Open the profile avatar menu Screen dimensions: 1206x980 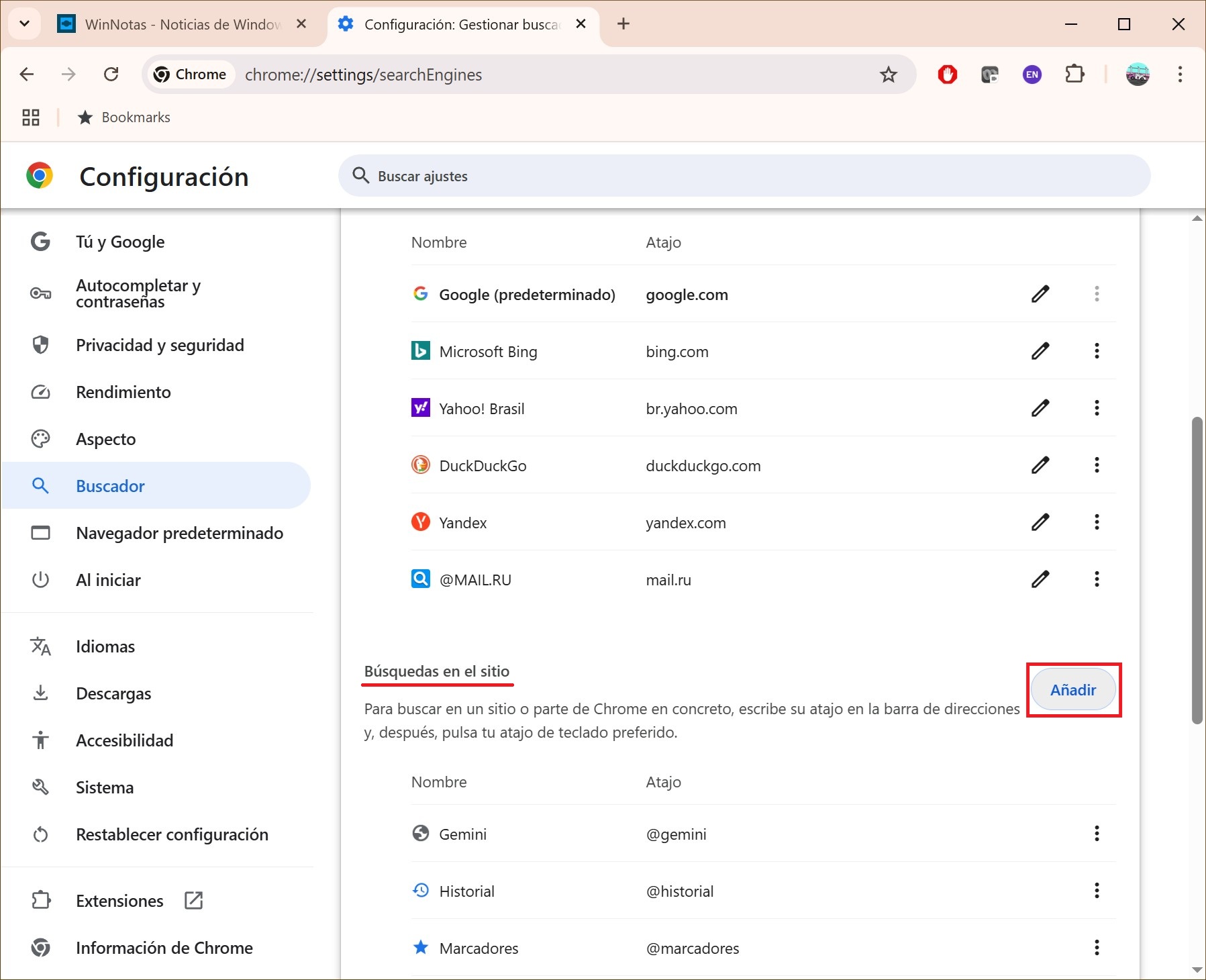tap(1138, 75)
